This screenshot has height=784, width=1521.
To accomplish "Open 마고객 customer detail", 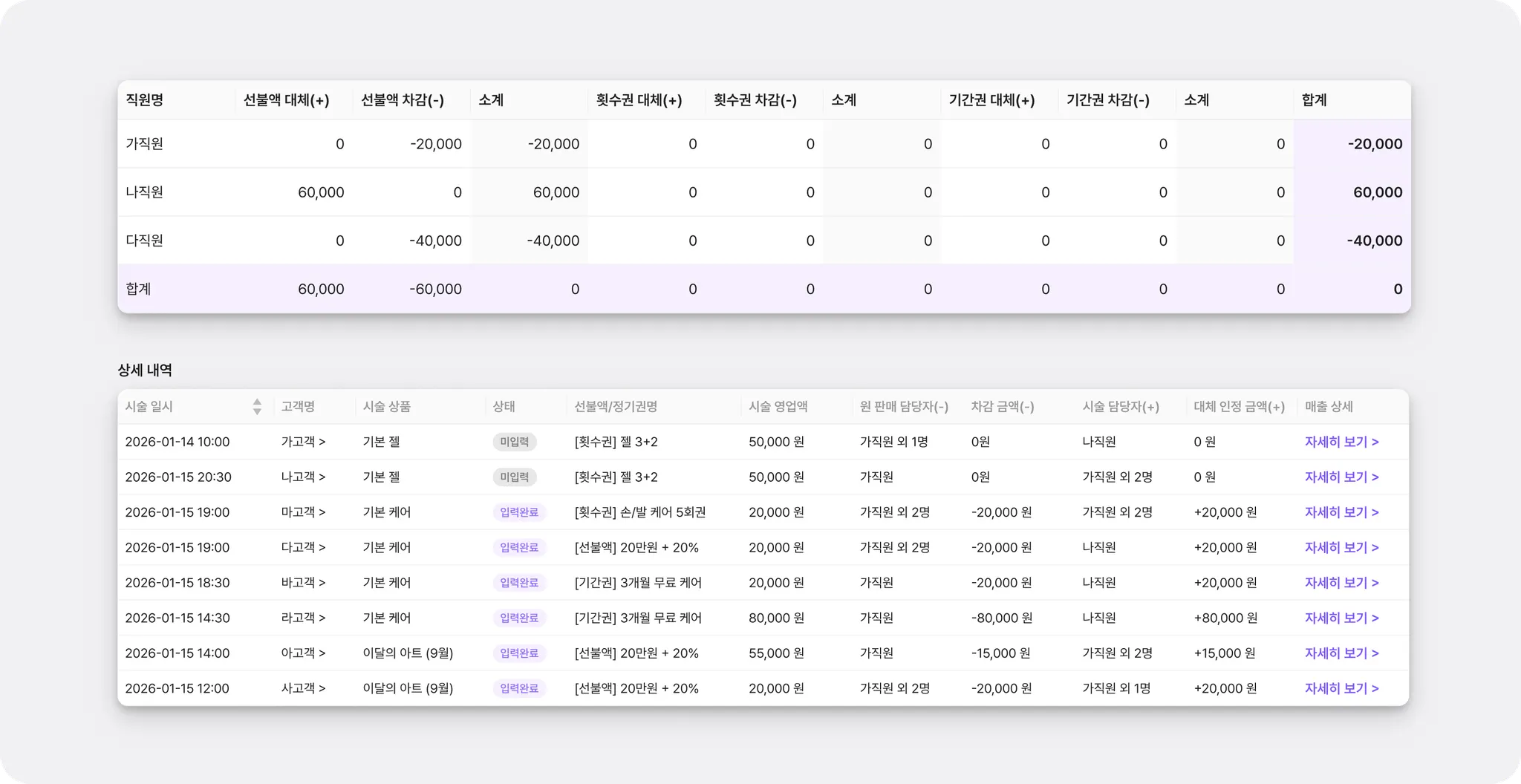I will click(303, 512).
